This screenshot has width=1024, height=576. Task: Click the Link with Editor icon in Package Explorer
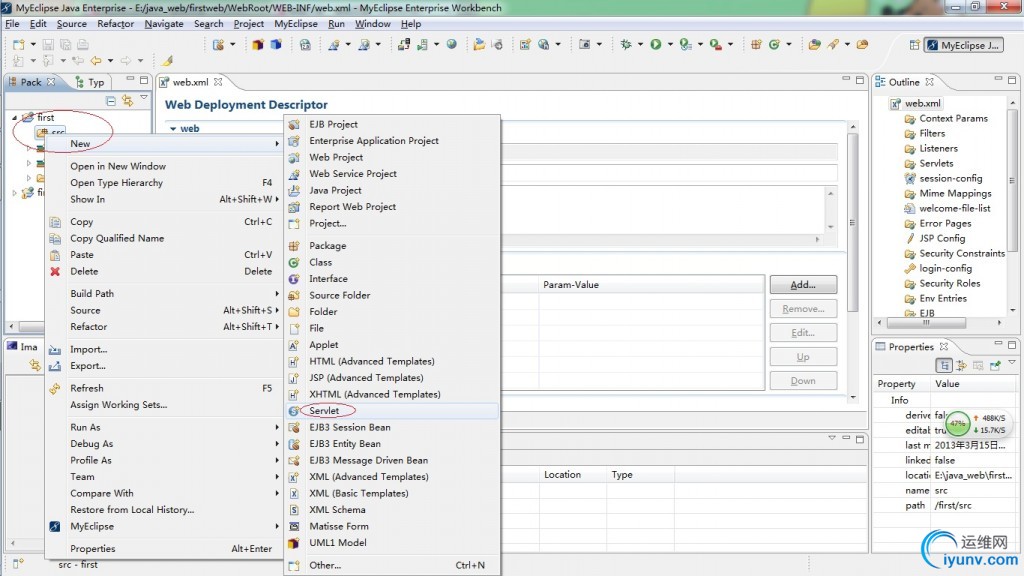tap(127, 101)
